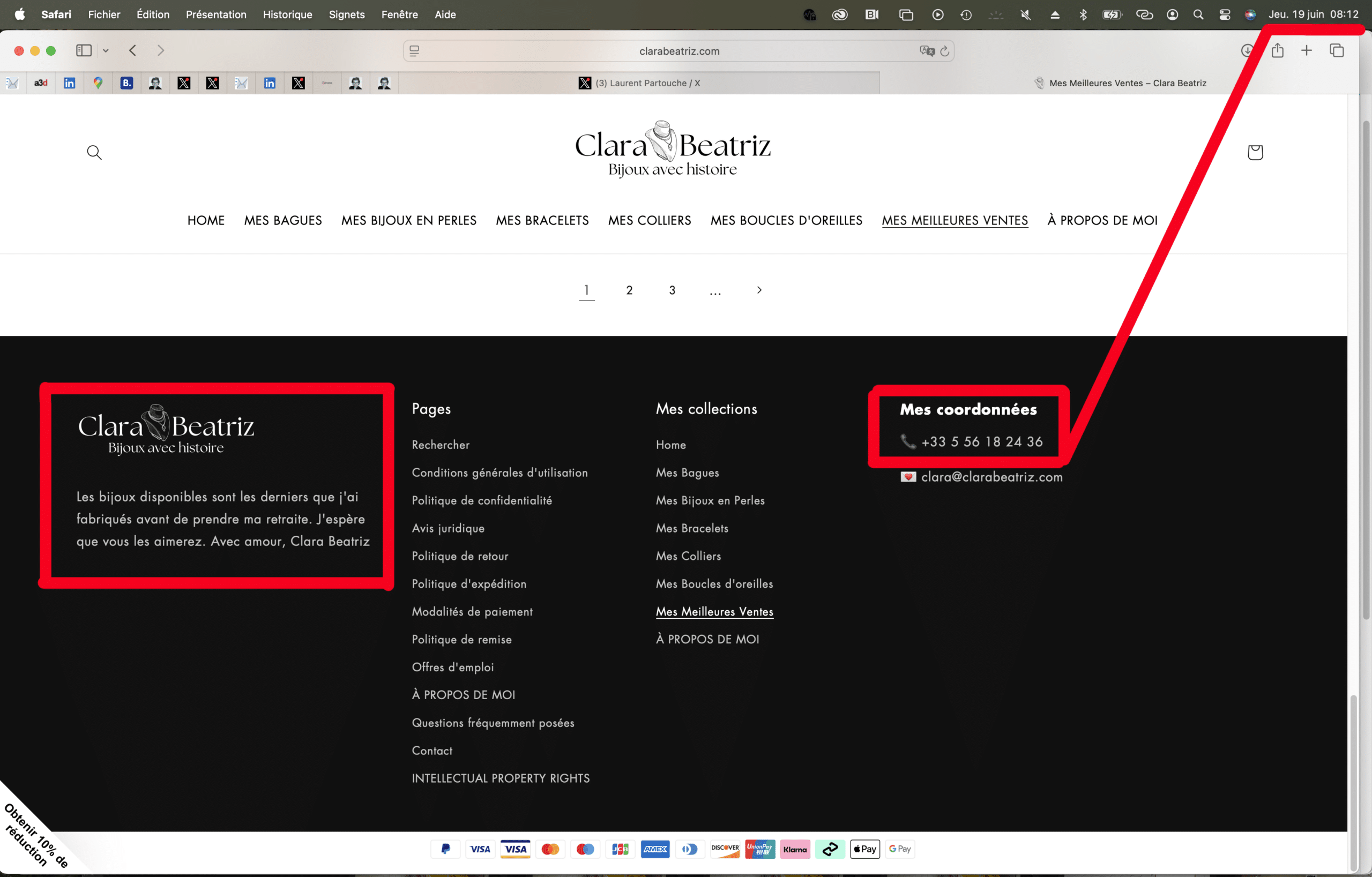Toggle the Safari sidebar button
Viewport: 1372px width, 877px height.
click(84, 51)
